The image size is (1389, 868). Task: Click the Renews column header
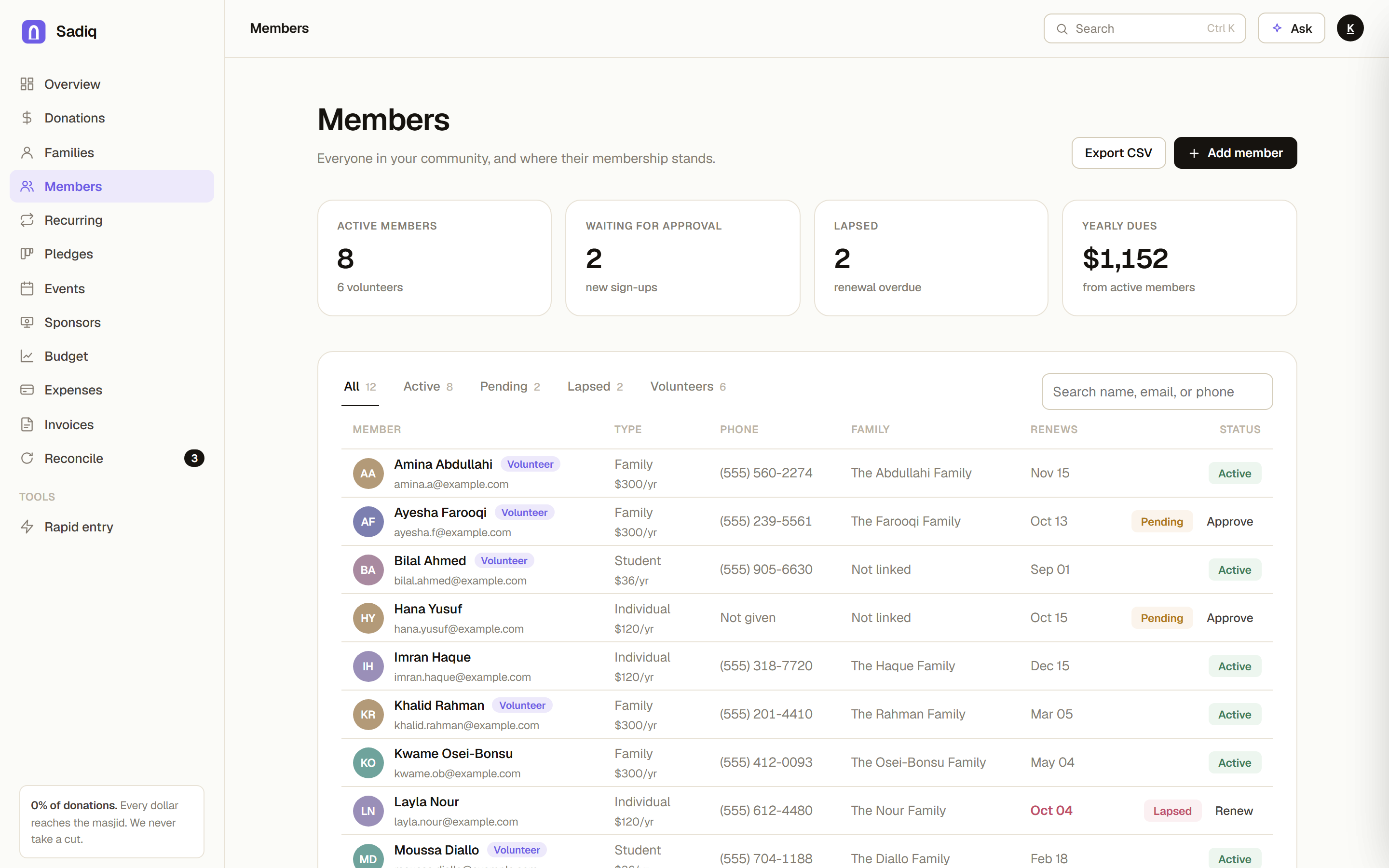click(1054, 429)
